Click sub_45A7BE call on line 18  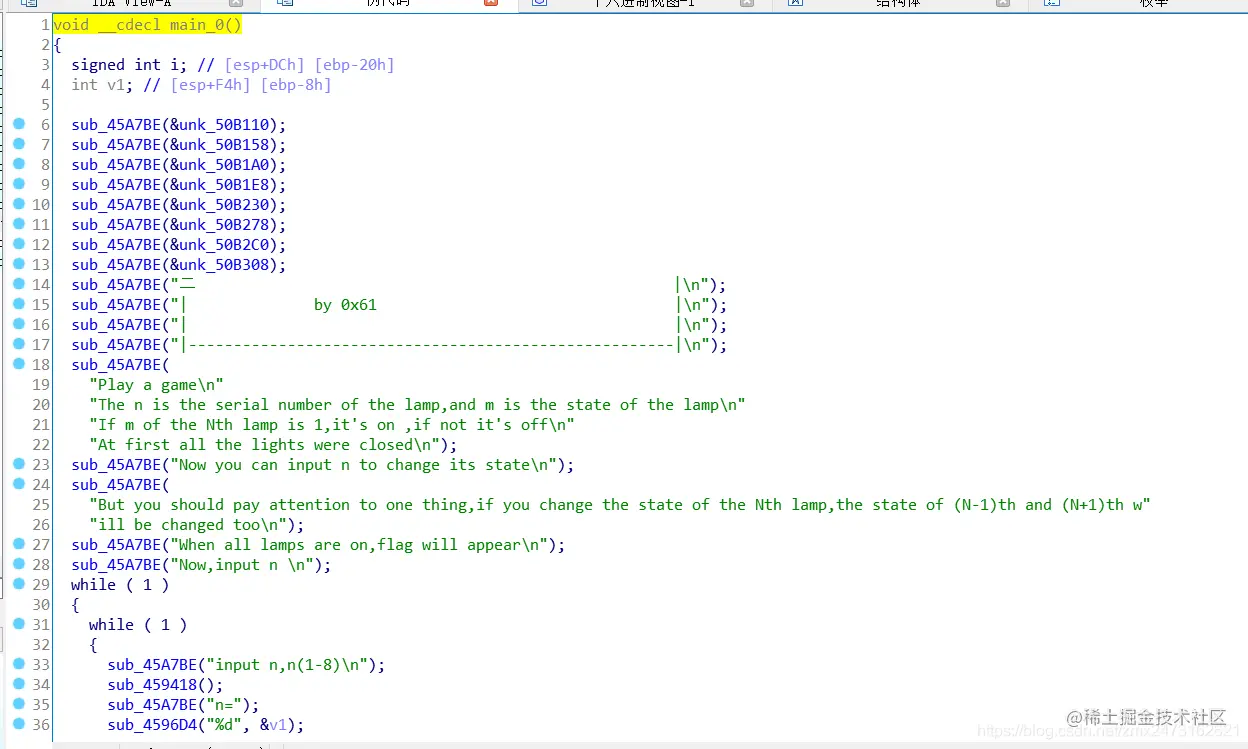(x=116, y=364)
